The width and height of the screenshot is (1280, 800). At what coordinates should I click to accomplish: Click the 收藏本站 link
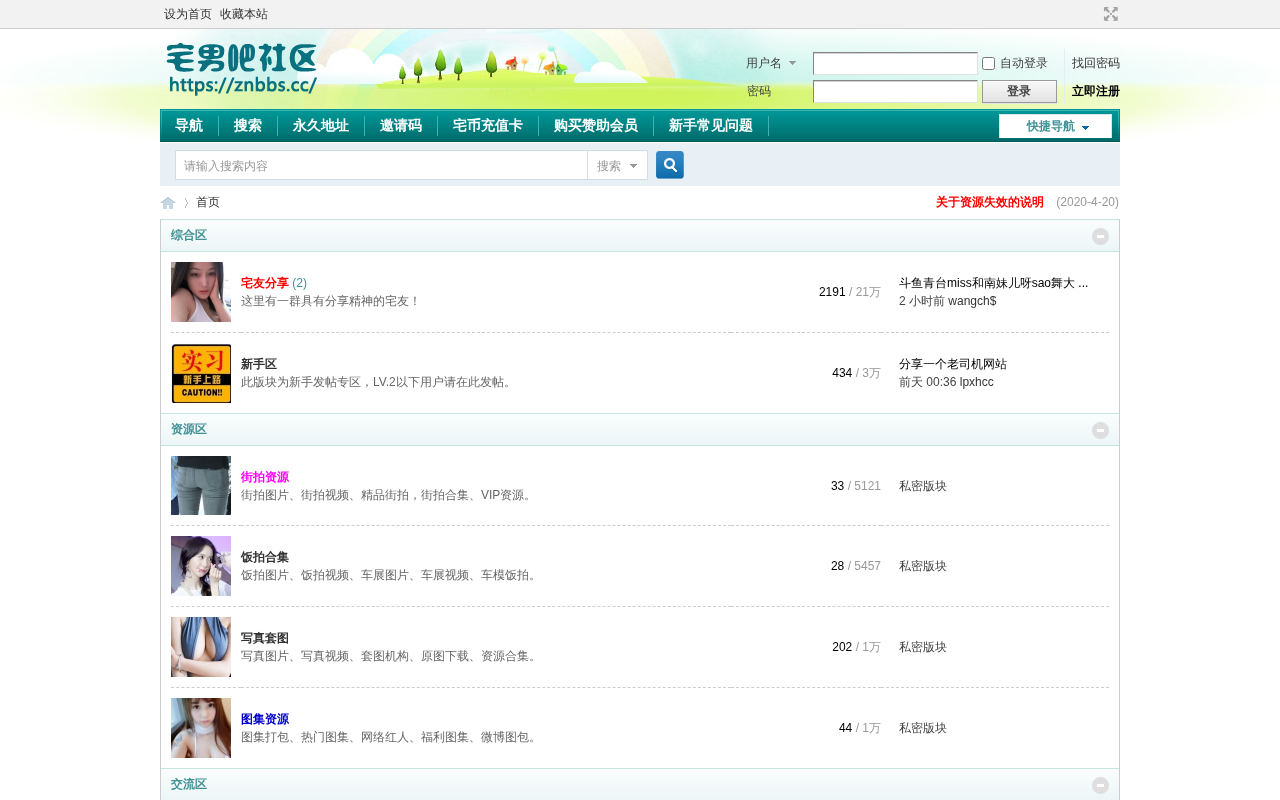pyautogui.click(x=244, y=14)
